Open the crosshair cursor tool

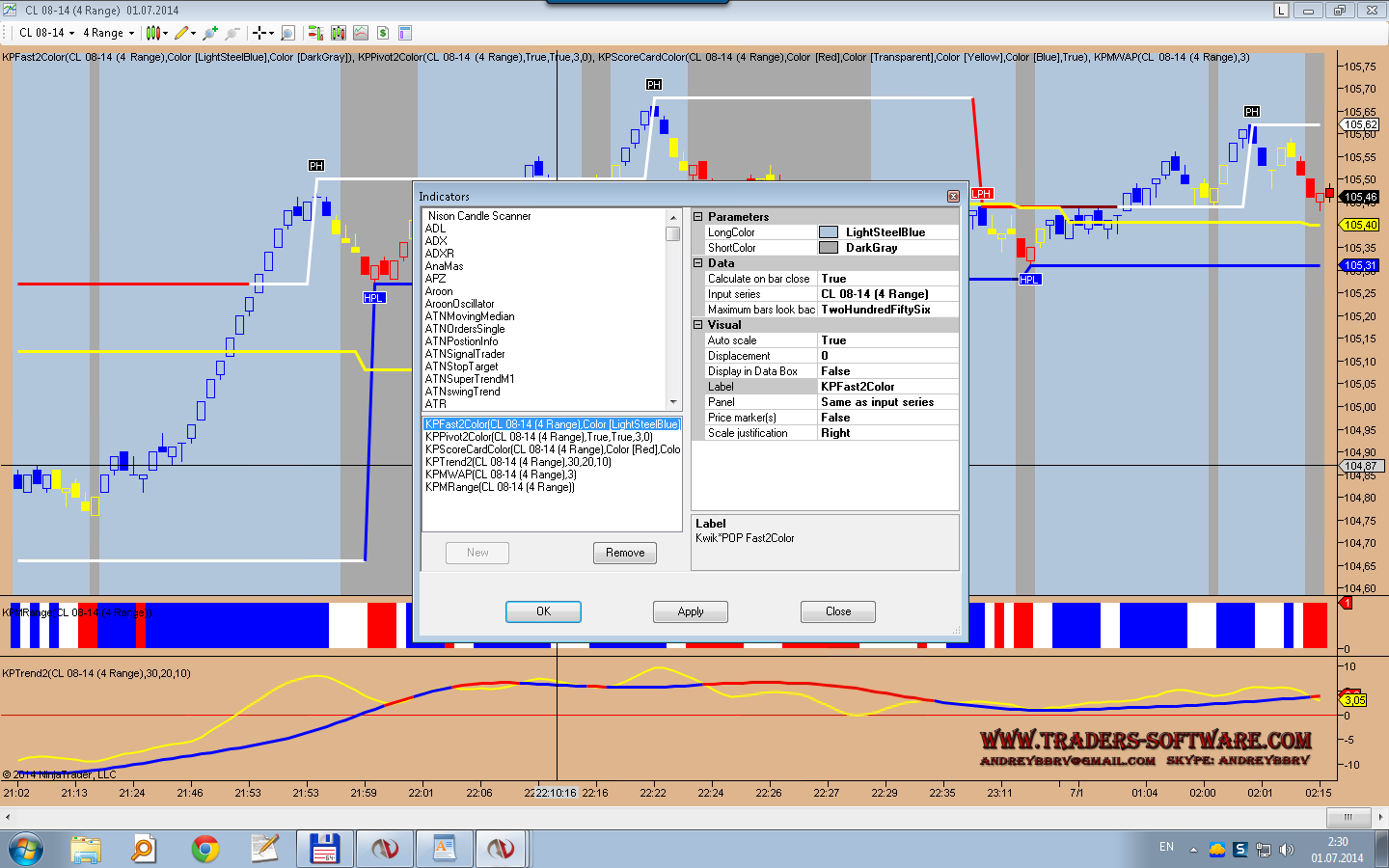[x=261, y=33]
